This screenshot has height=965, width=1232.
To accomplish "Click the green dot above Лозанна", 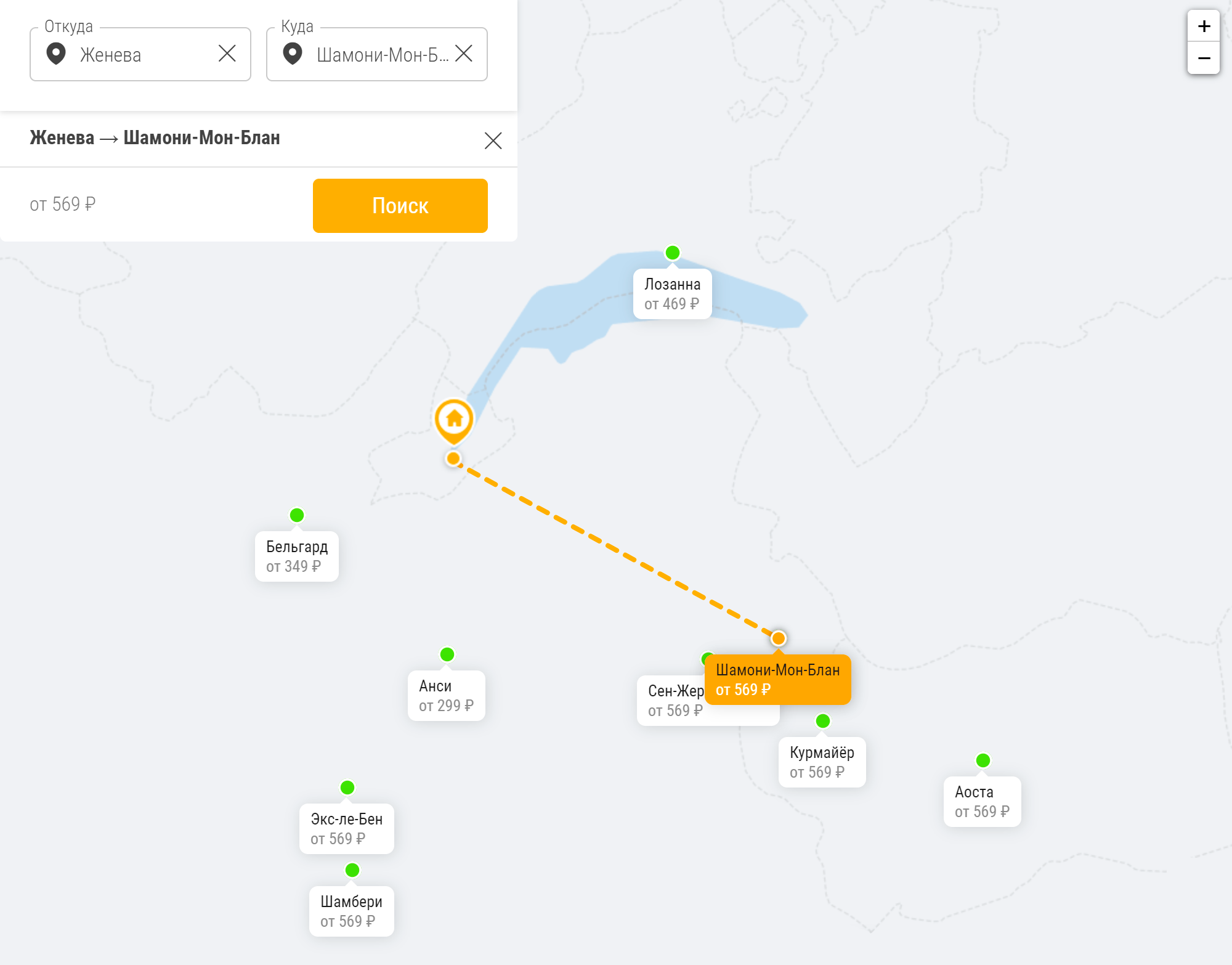I will [673, 253].
